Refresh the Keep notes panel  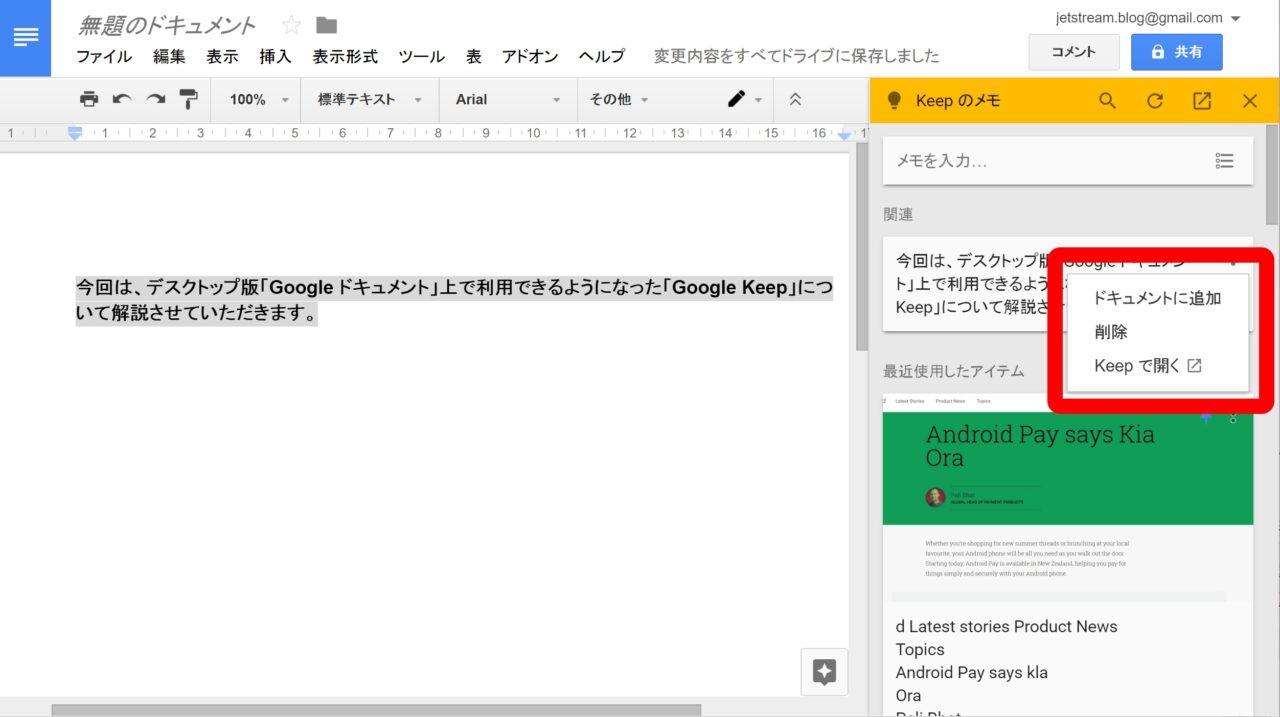click(x=1155, y=100)
